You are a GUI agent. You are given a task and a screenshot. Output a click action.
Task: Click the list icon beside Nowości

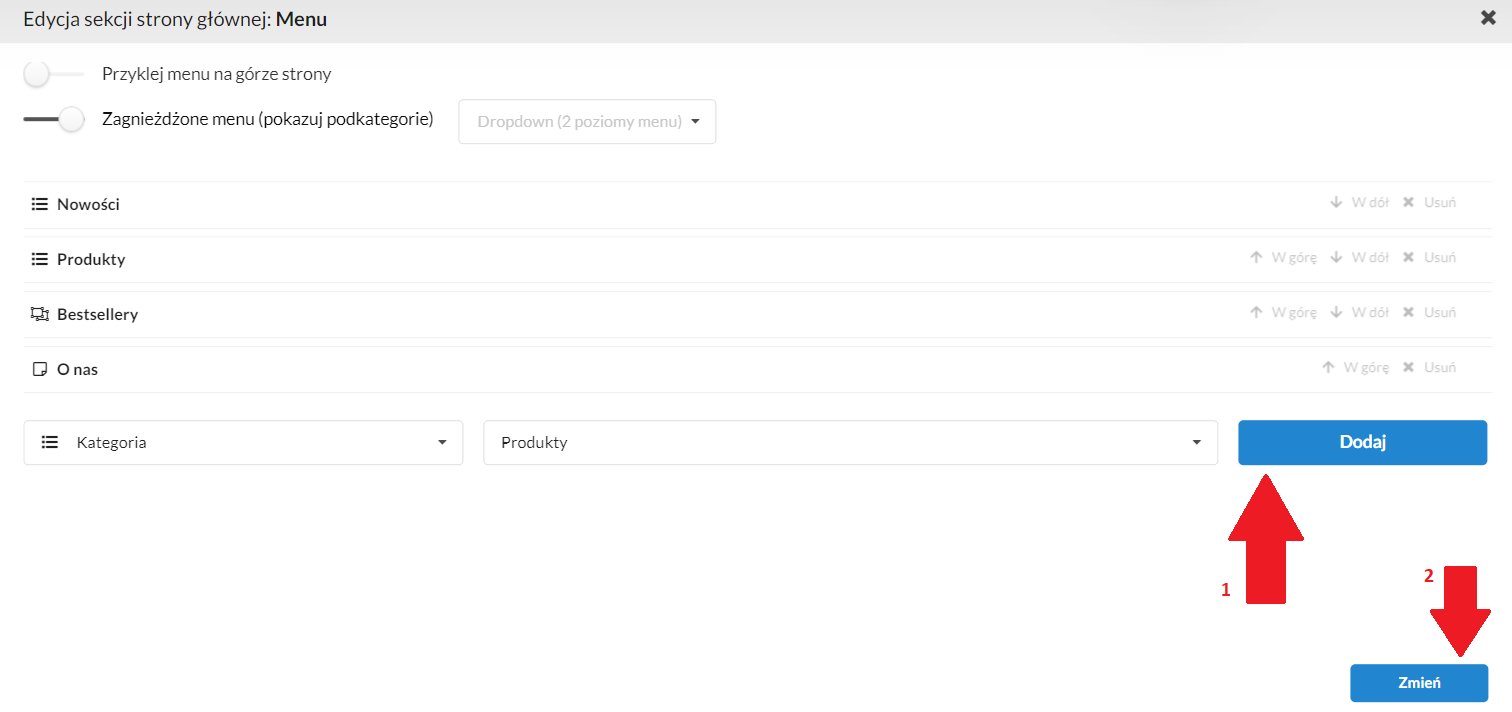coord(40,204)
